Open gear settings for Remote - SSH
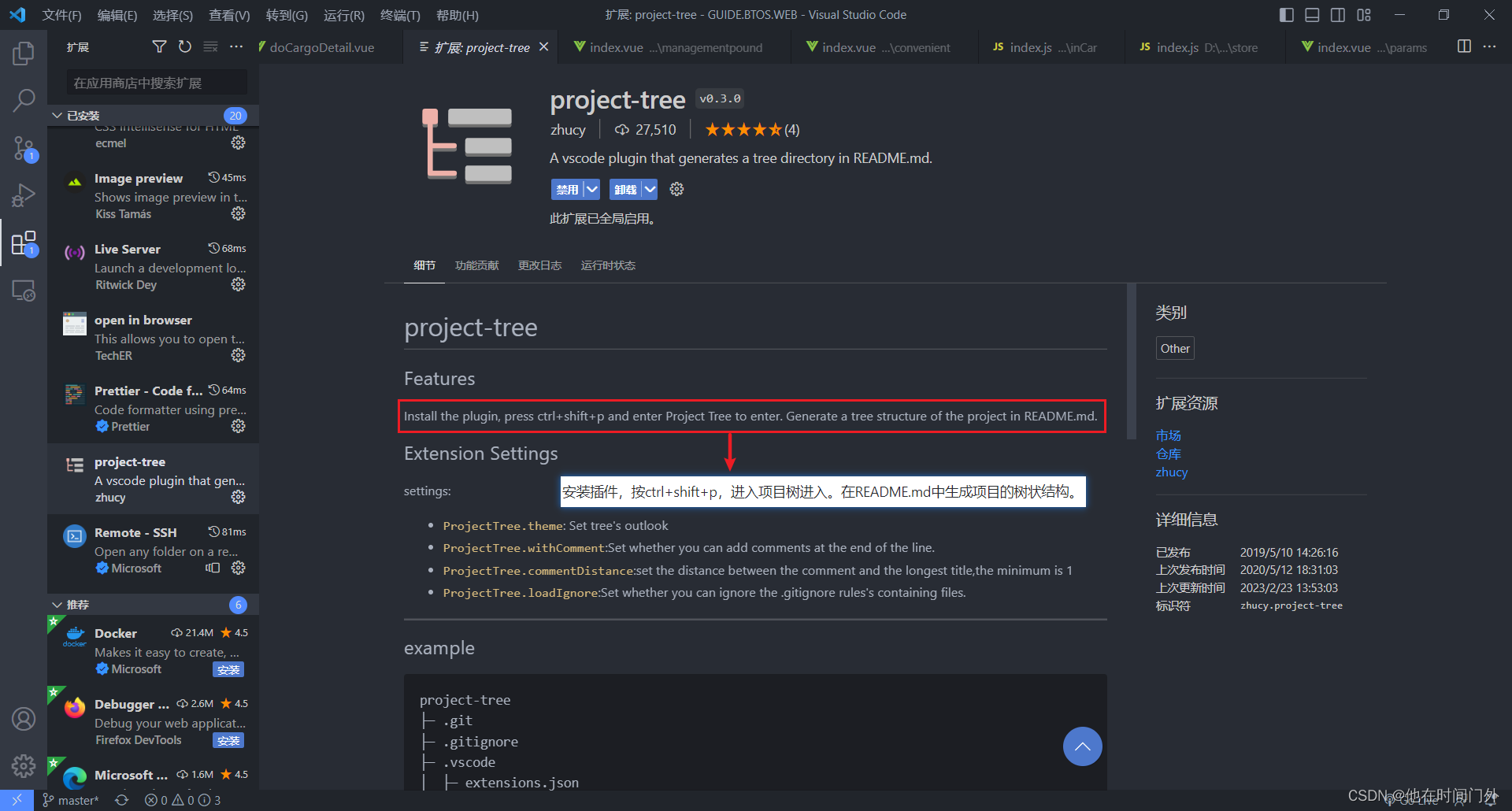 (239, 568)
